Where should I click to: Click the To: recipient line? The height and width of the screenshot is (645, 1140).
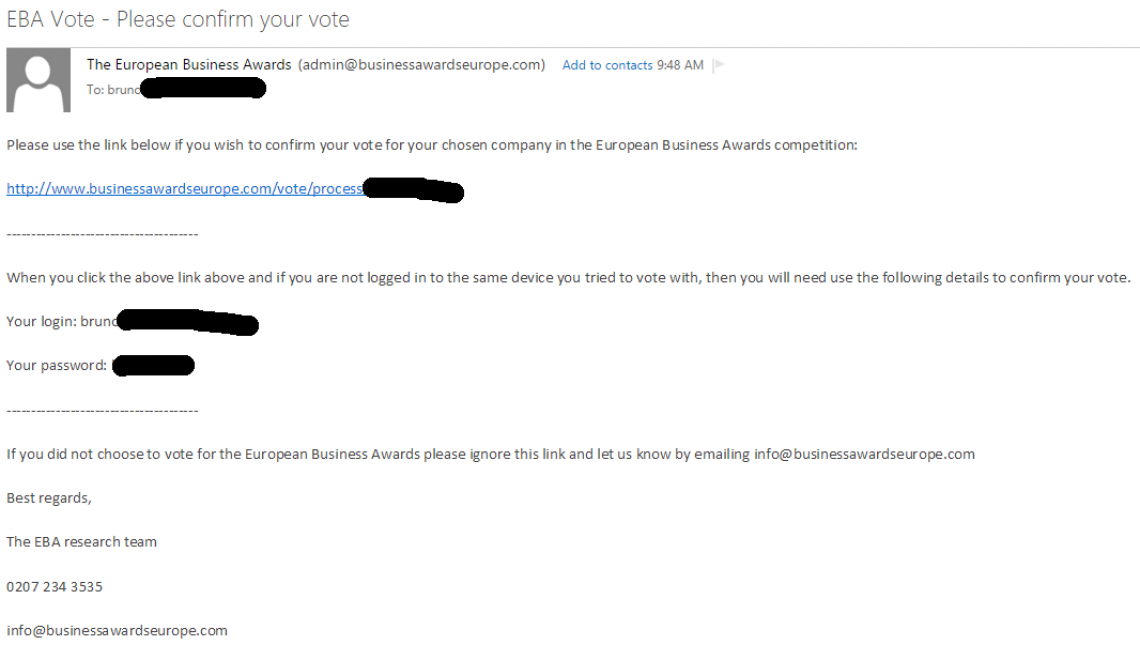point(114,90)
